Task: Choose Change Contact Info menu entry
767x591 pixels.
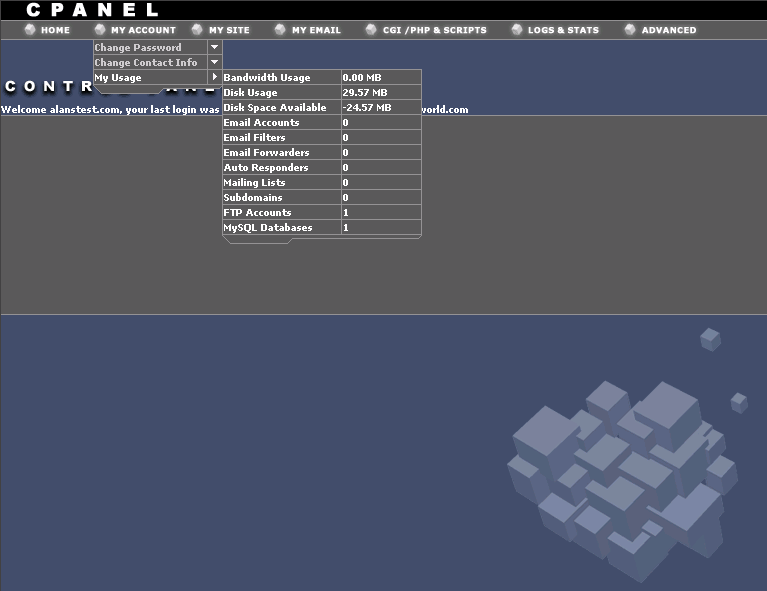Action: click(x=146, y=62)
